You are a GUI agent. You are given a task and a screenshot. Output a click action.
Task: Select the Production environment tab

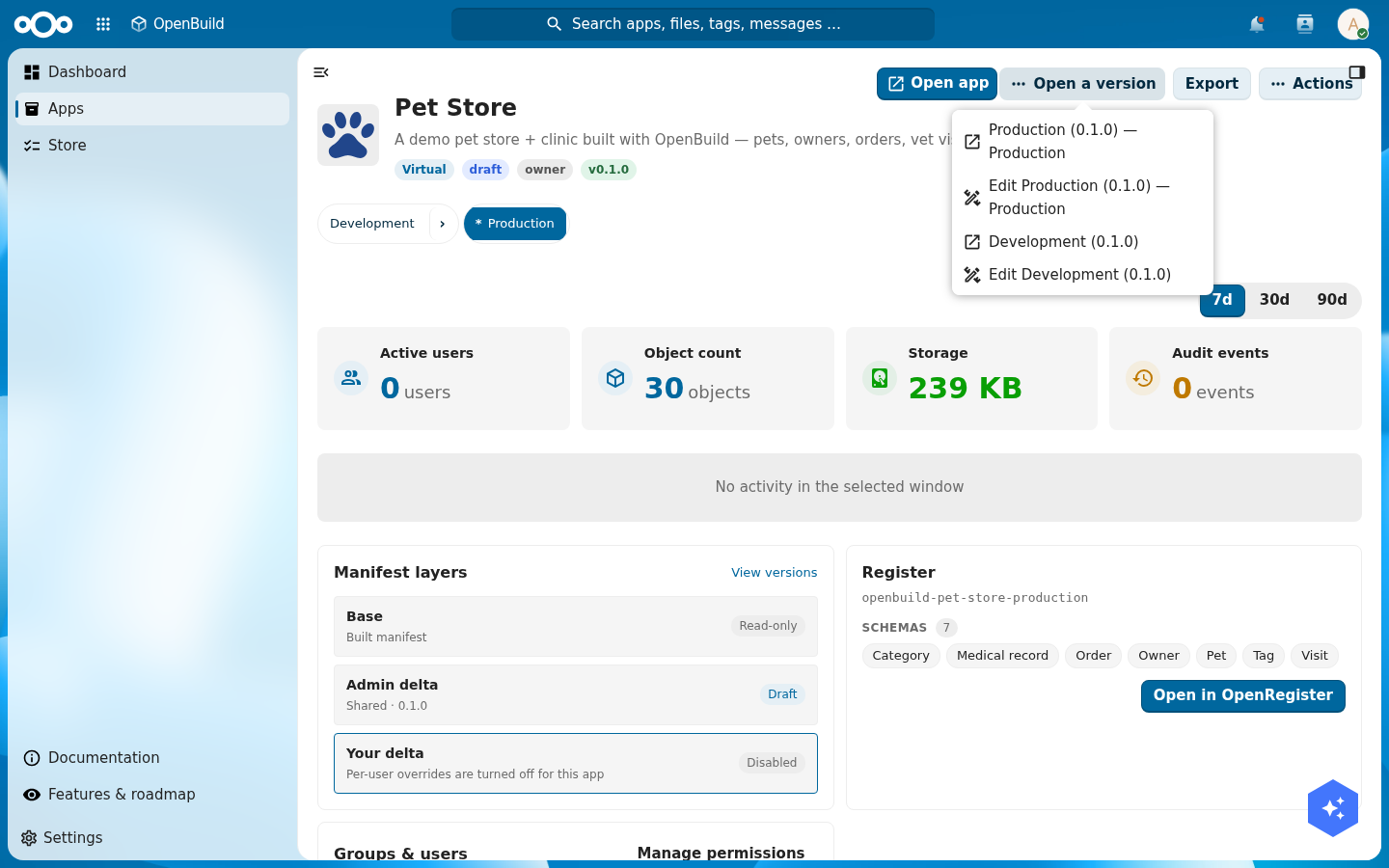click(515, 224)
